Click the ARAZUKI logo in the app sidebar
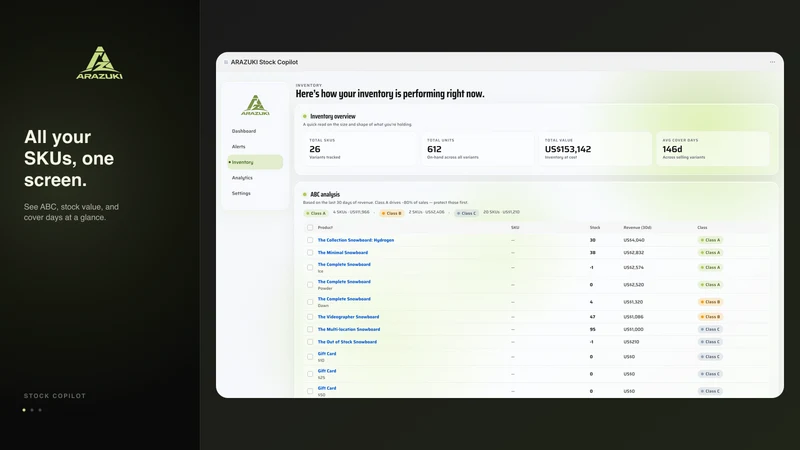 pyautogui.click(x=255, y=105)
